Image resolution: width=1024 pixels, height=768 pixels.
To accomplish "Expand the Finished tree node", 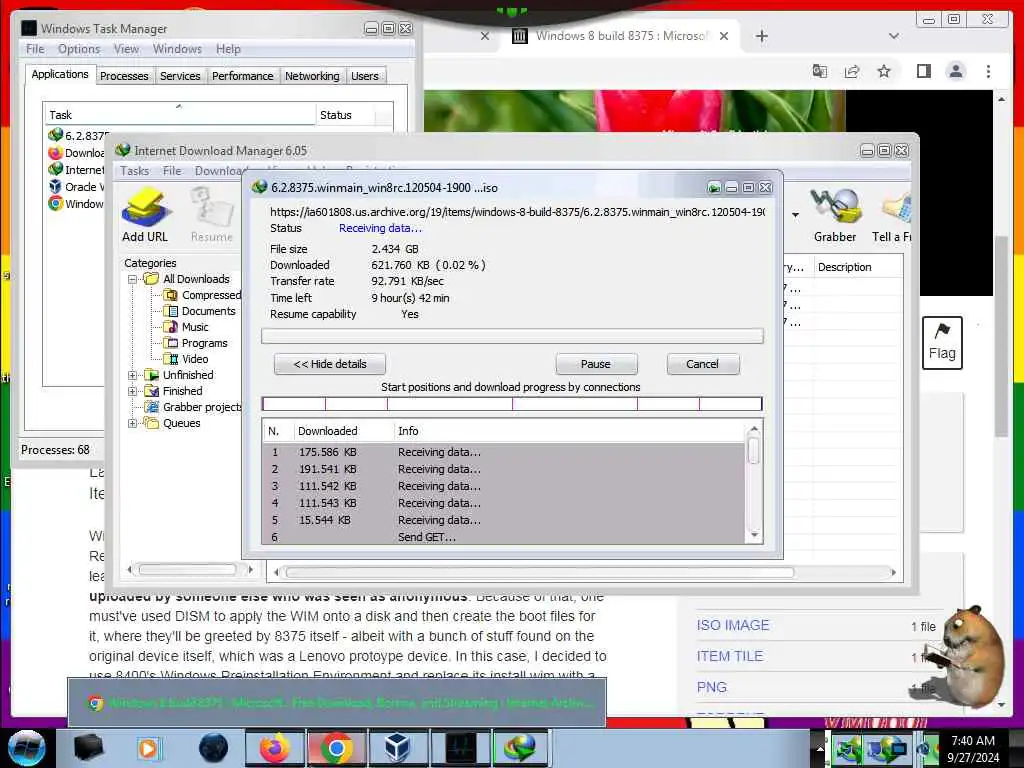I will (x=132, y=391).
